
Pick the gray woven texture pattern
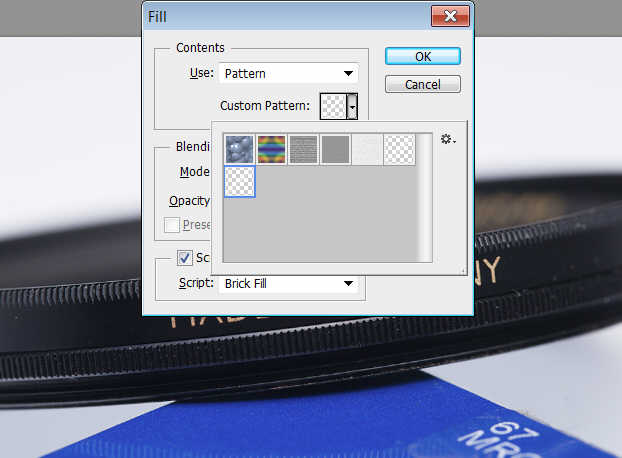click(x=303, y=149)
